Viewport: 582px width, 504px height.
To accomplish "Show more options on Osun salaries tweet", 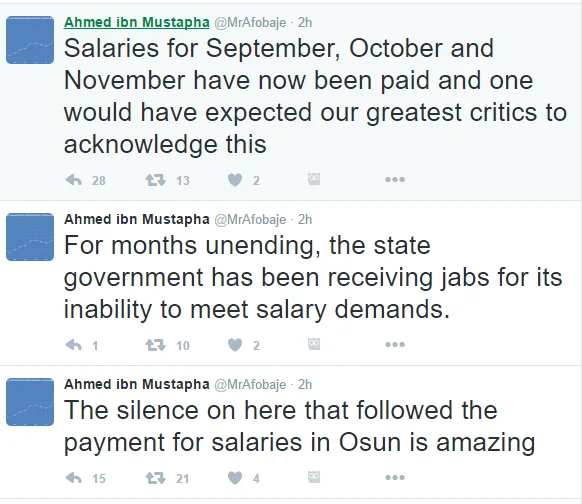I will tap(395, 477).
